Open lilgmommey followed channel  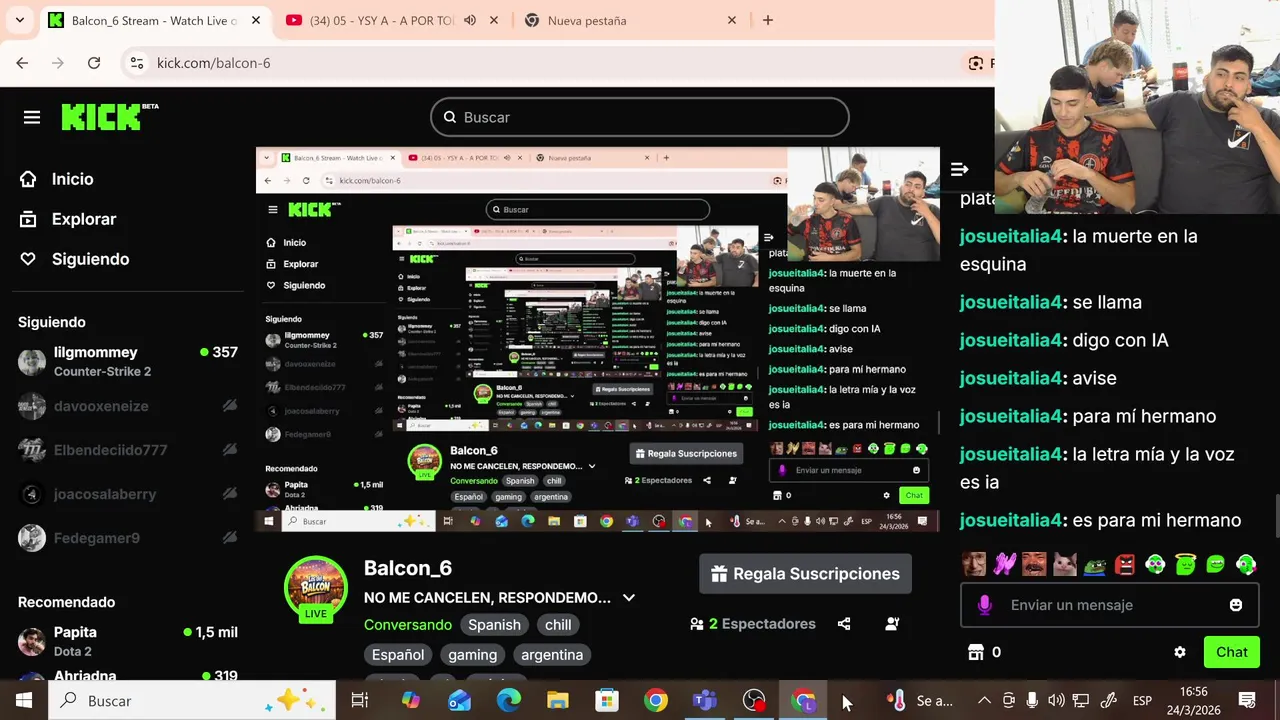coord(128,361)
